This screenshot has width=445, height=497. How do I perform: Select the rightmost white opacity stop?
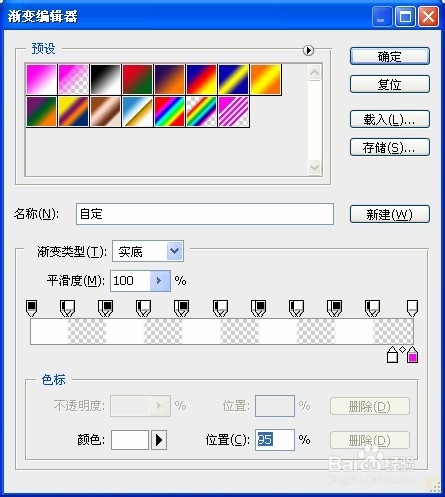pyautogui.click(x=412, y=308)
